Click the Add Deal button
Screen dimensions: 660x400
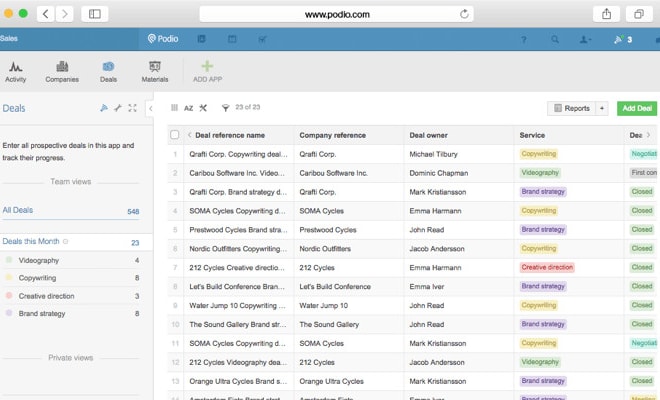tap(637, 108)
